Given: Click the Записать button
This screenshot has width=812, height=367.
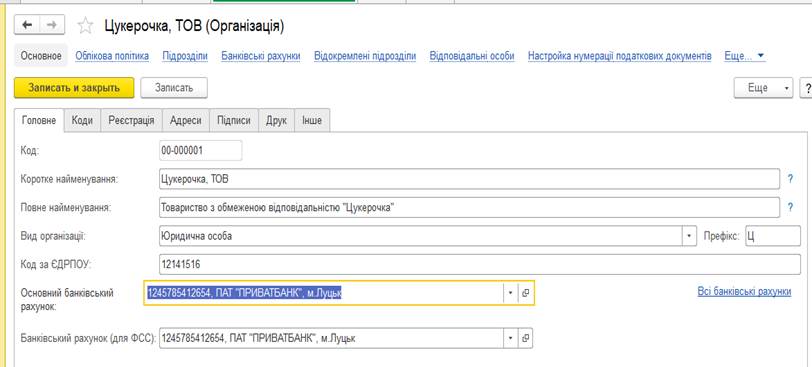Looking at the screenshot, I should click(x=174, y=88).
